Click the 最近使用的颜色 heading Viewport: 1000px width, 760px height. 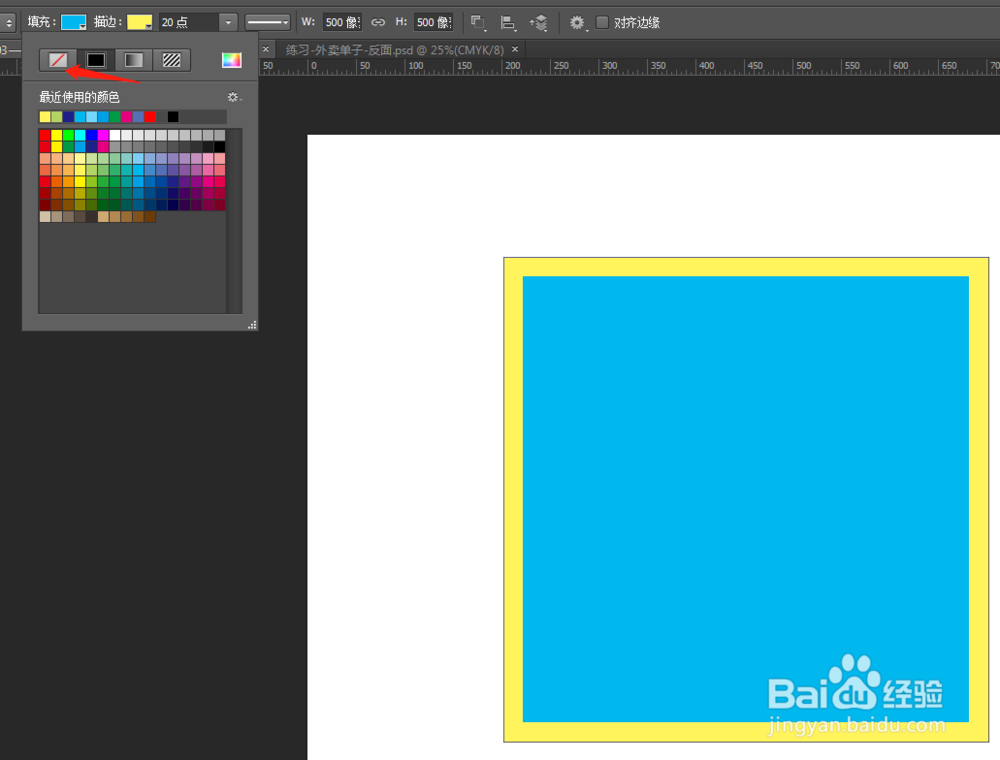point(79,97)
